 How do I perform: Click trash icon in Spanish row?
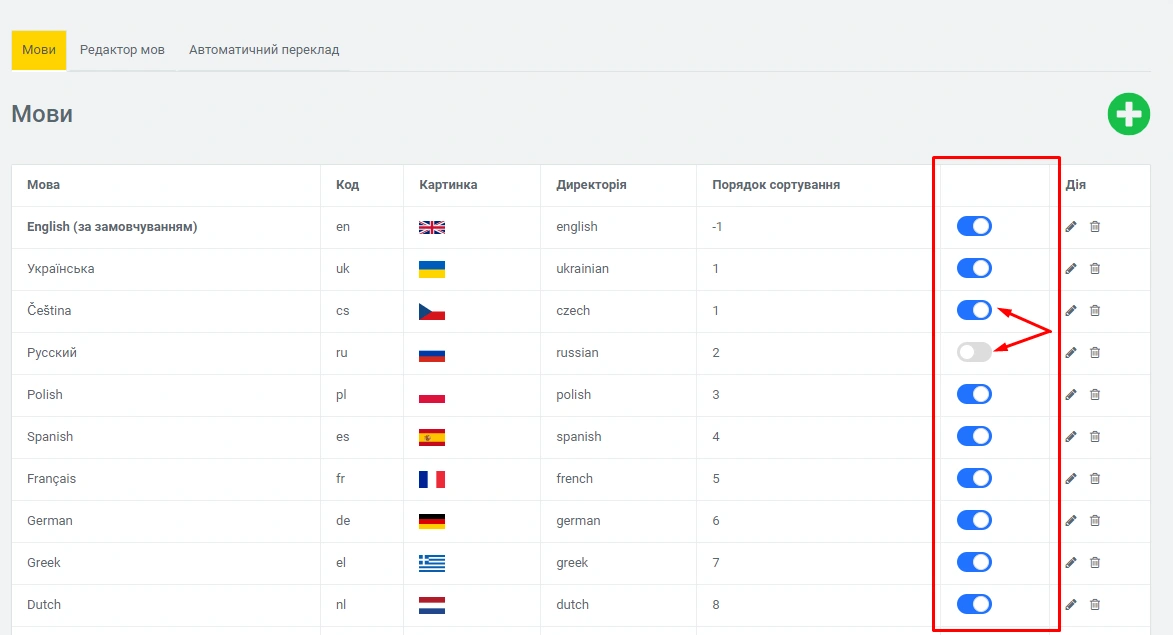coord(1095,437)
